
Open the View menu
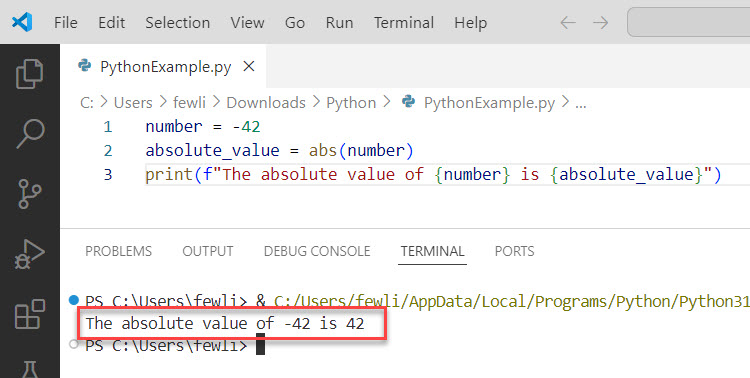coord(247,22)
